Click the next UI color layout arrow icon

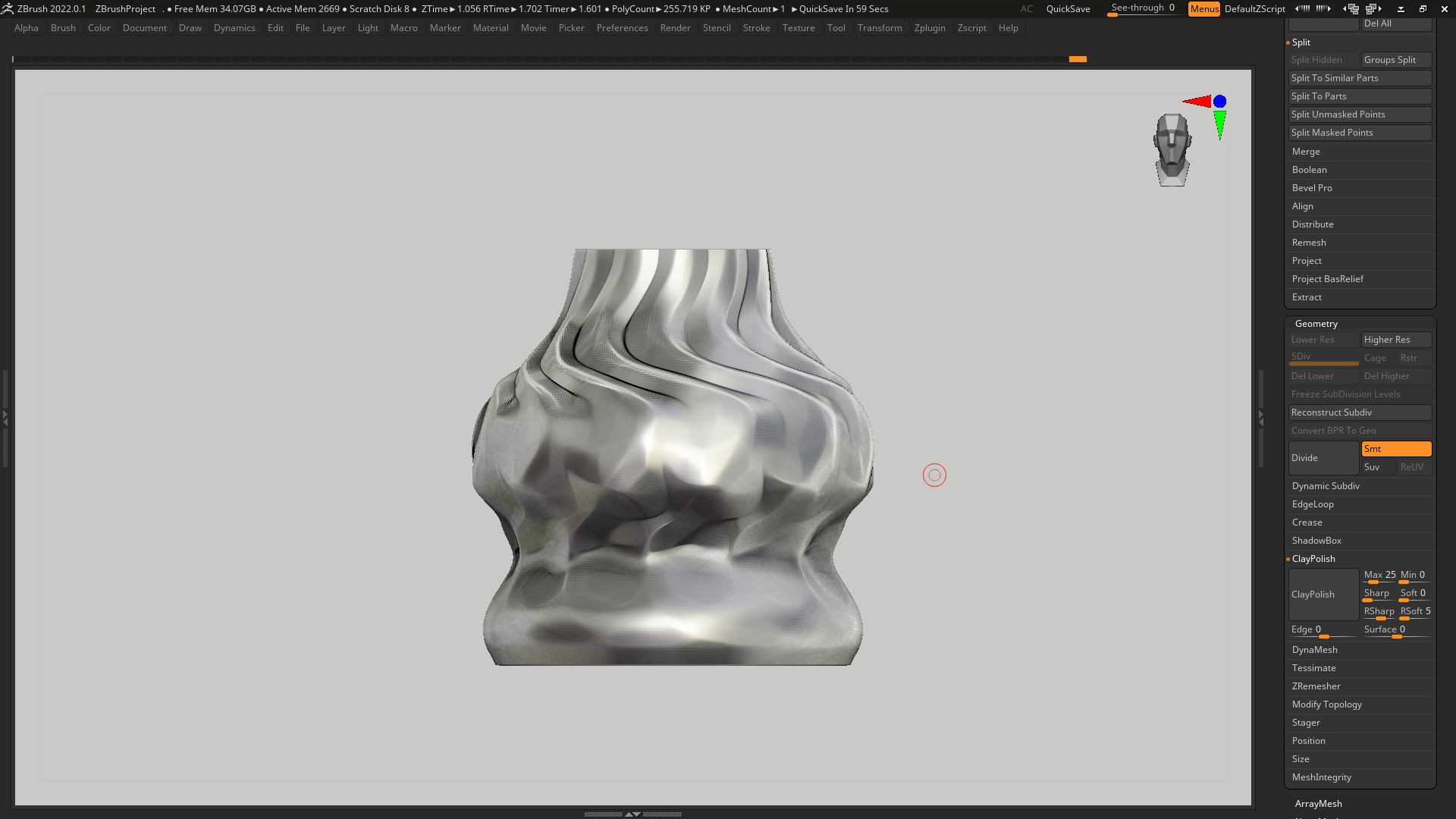pyautogui.click(x=1323, y=9)
